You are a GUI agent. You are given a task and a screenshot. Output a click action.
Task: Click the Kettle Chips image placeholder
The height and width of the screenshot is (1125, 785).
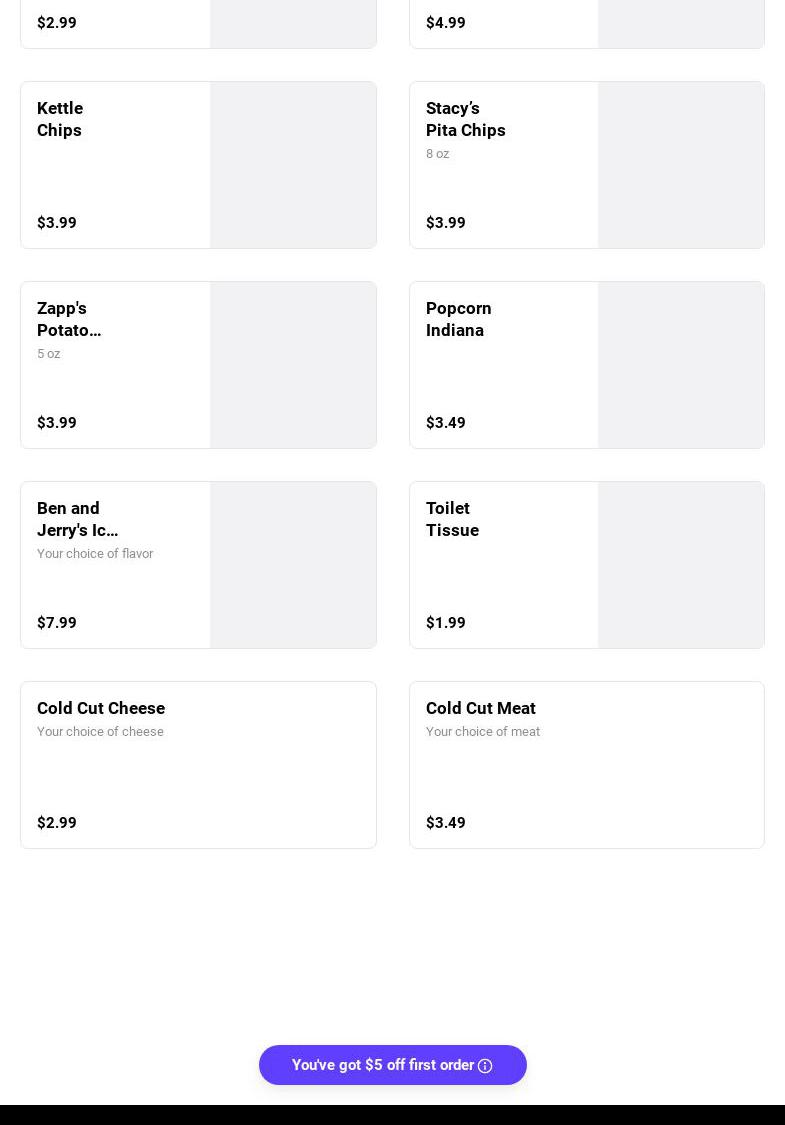[x=293, y=165]
